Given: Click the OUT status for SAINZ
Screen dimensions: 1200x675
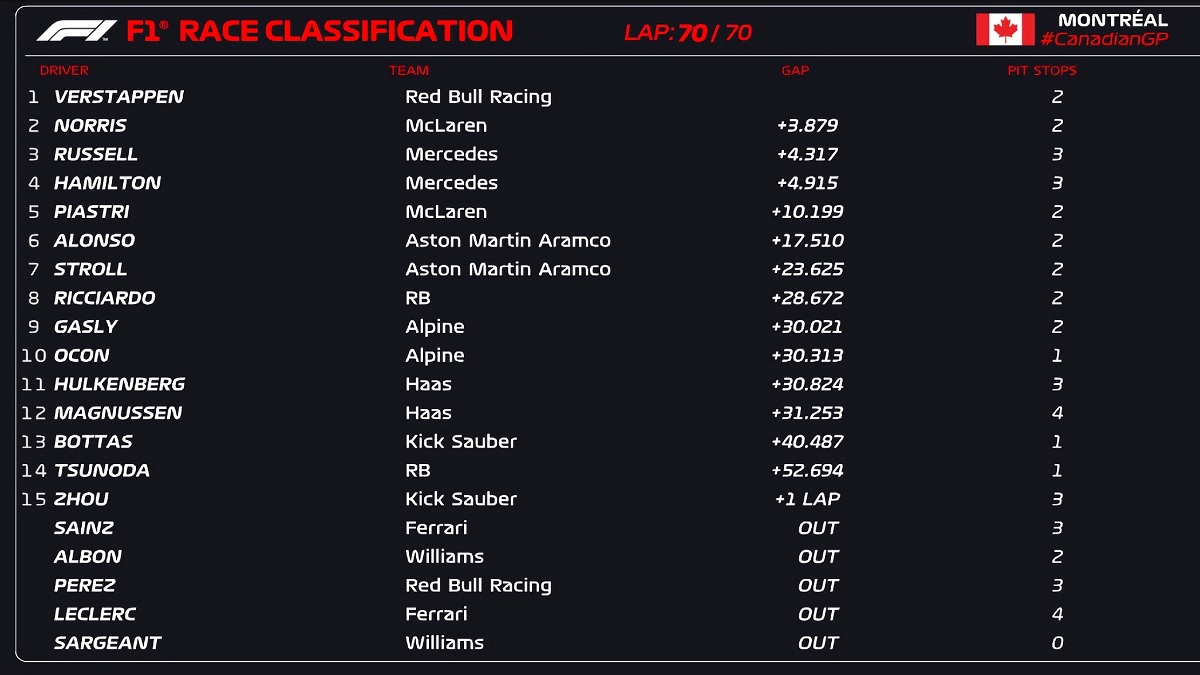Looking at the screenshot, I should [x=818, y=528].
